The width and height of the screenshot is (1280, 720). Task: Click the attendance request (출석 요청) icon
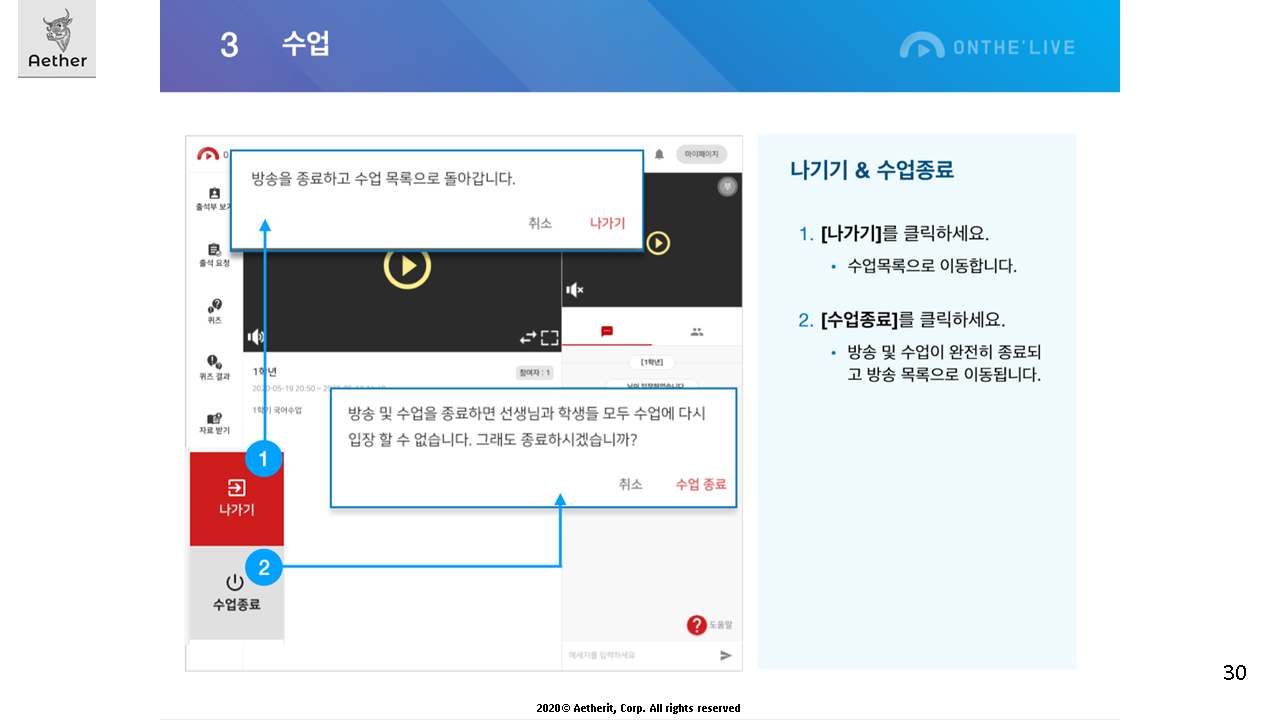pyautogui.click(x=214, y=250)
